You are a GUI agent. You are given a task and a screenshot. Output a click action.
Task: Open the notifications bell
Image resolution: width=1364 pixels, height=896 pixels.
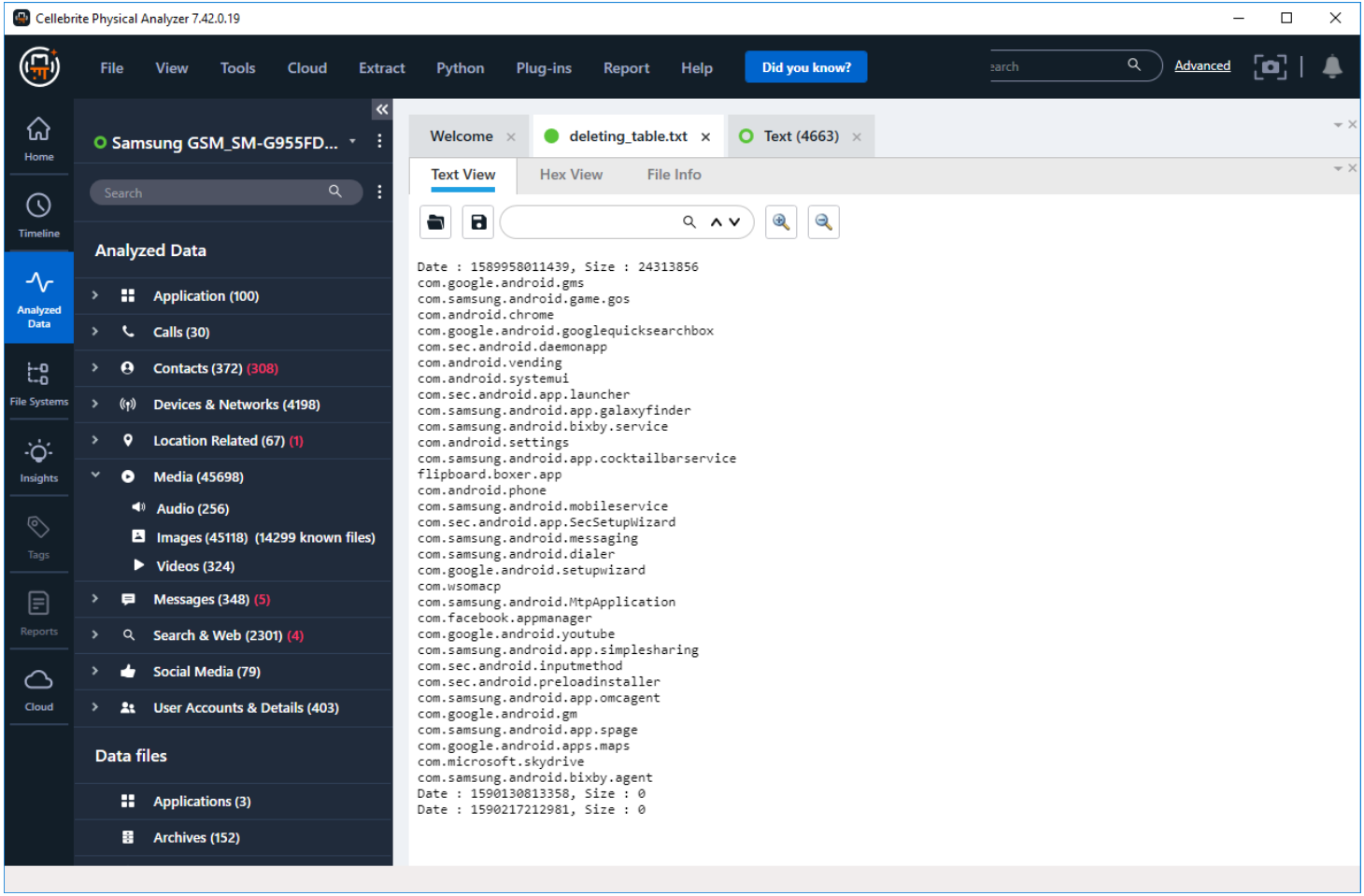pos(1332,66)
